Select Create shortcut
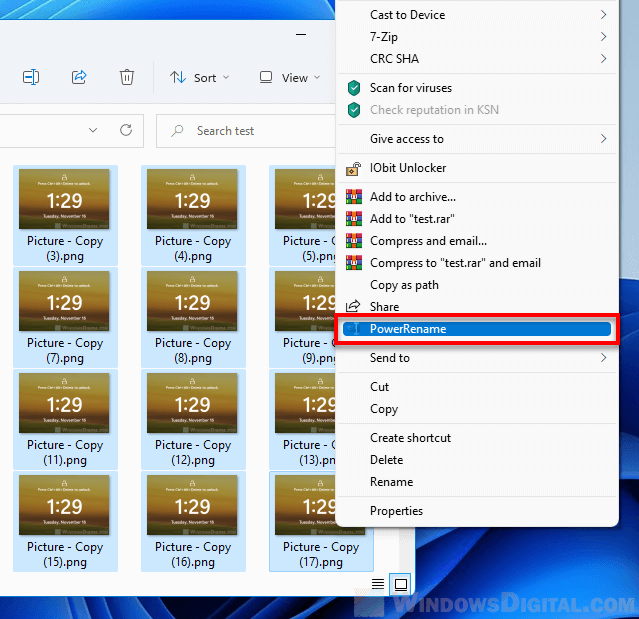 (x=477, y=438)
